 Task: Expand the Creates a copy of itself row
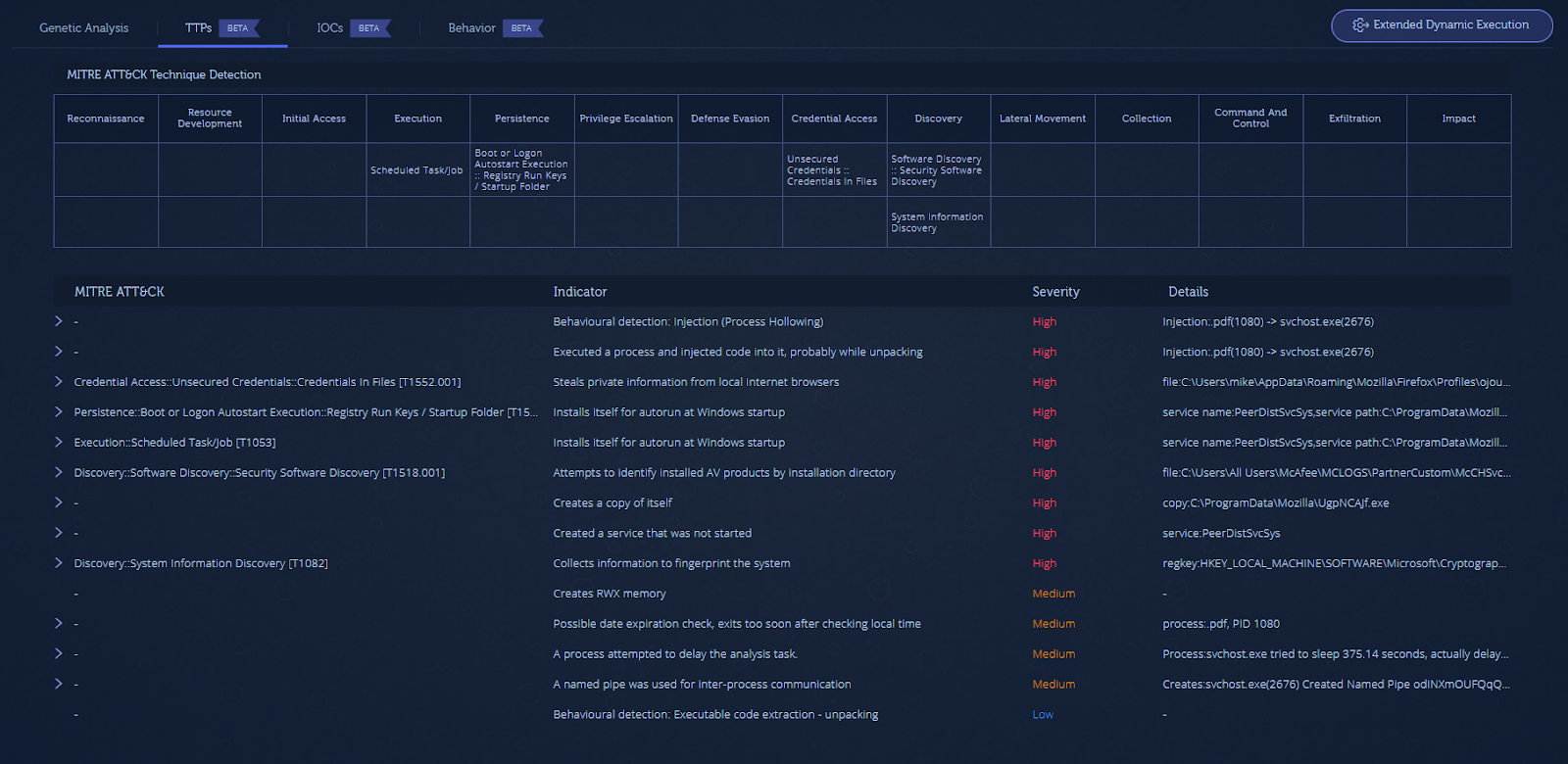pyautogui.click(x=59, y=502)
